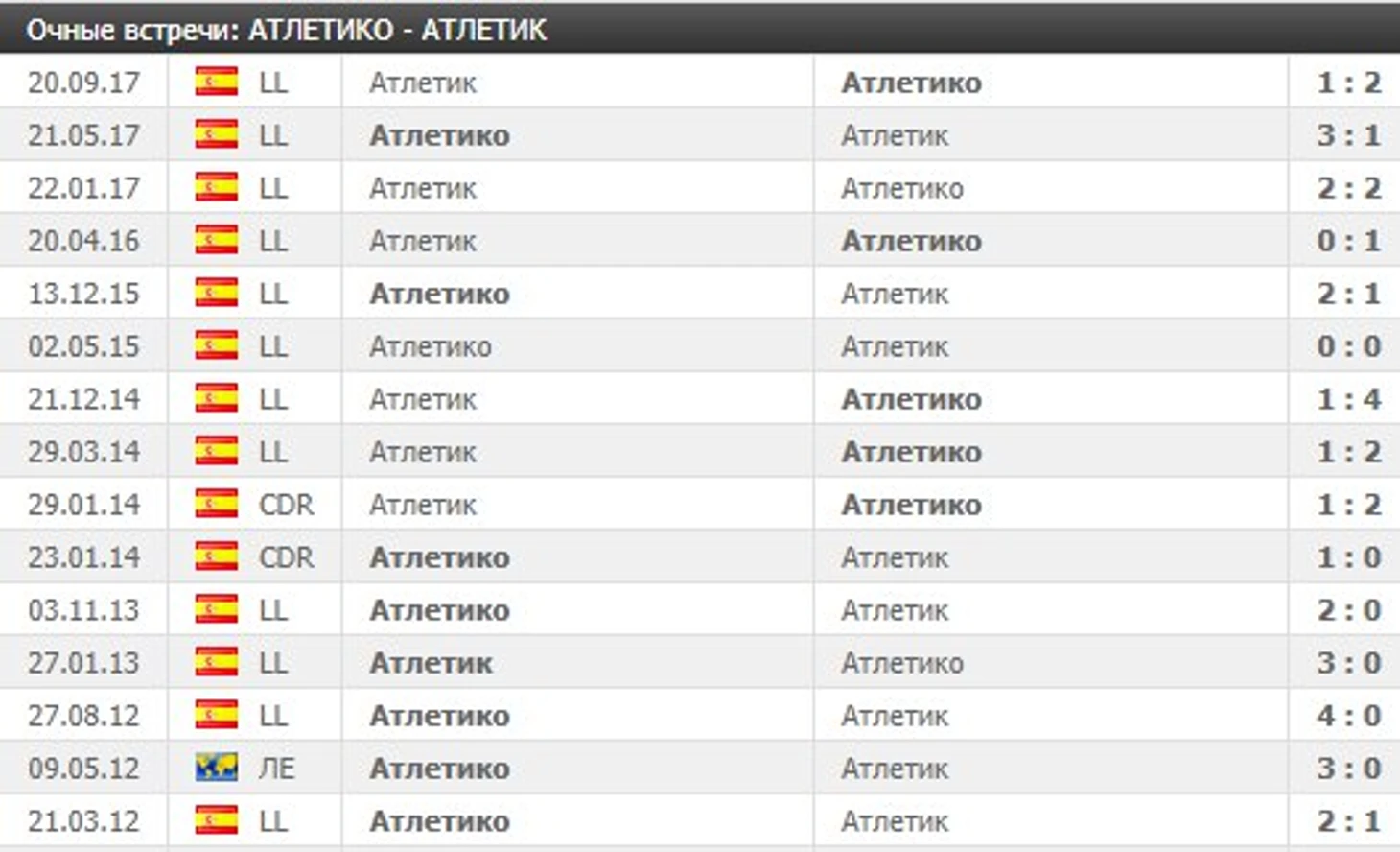
Task: Select the date 20.04.16 match row
Action: [x=700, y=240]
